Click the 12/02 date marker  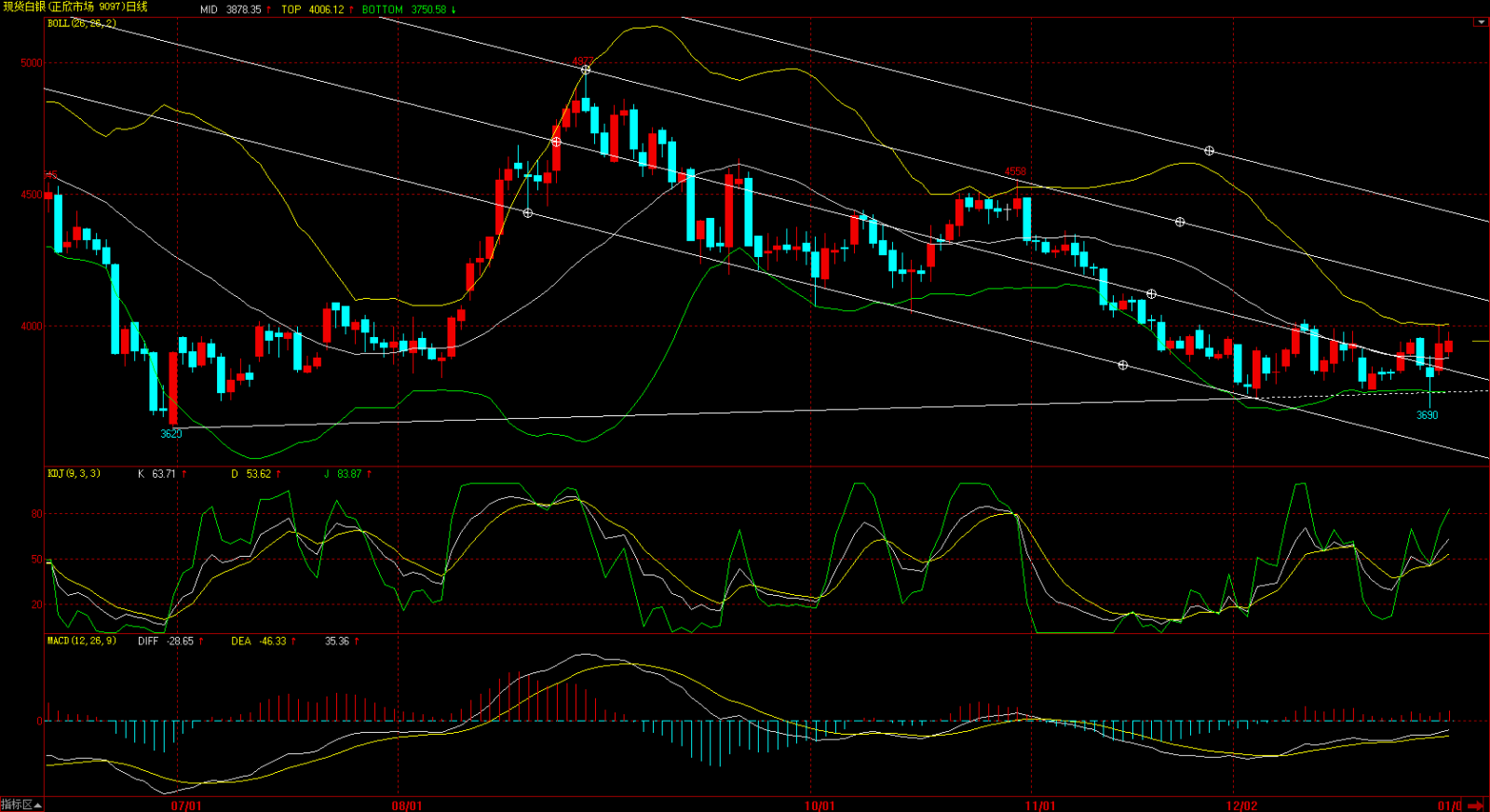click(1241, 805)
